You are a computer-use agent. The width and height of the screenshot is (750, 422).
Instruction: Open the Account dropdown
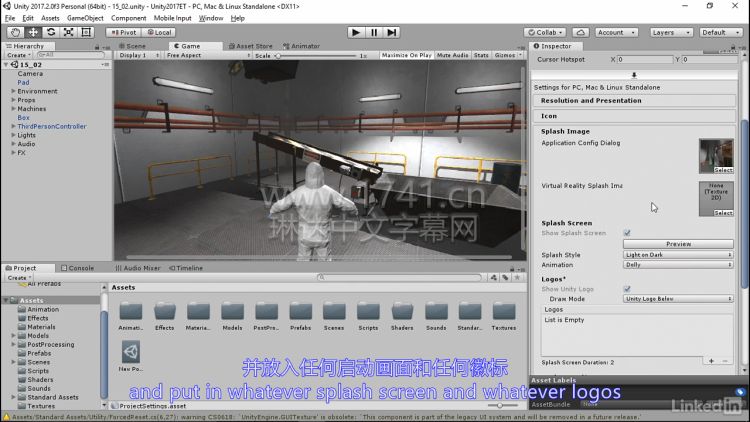pos(617,33)
